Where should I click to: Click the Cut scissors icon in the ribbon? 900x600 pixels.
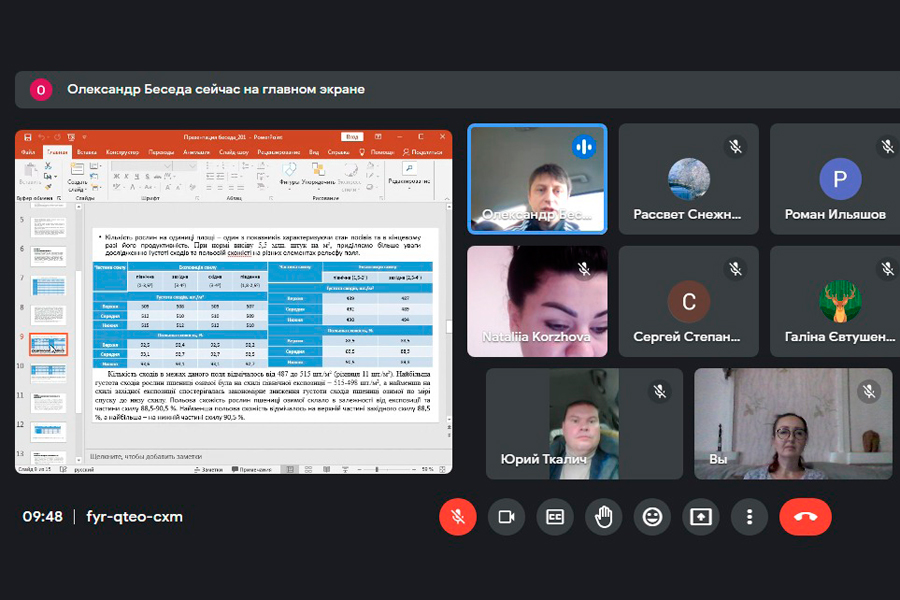tap(48, 166)
